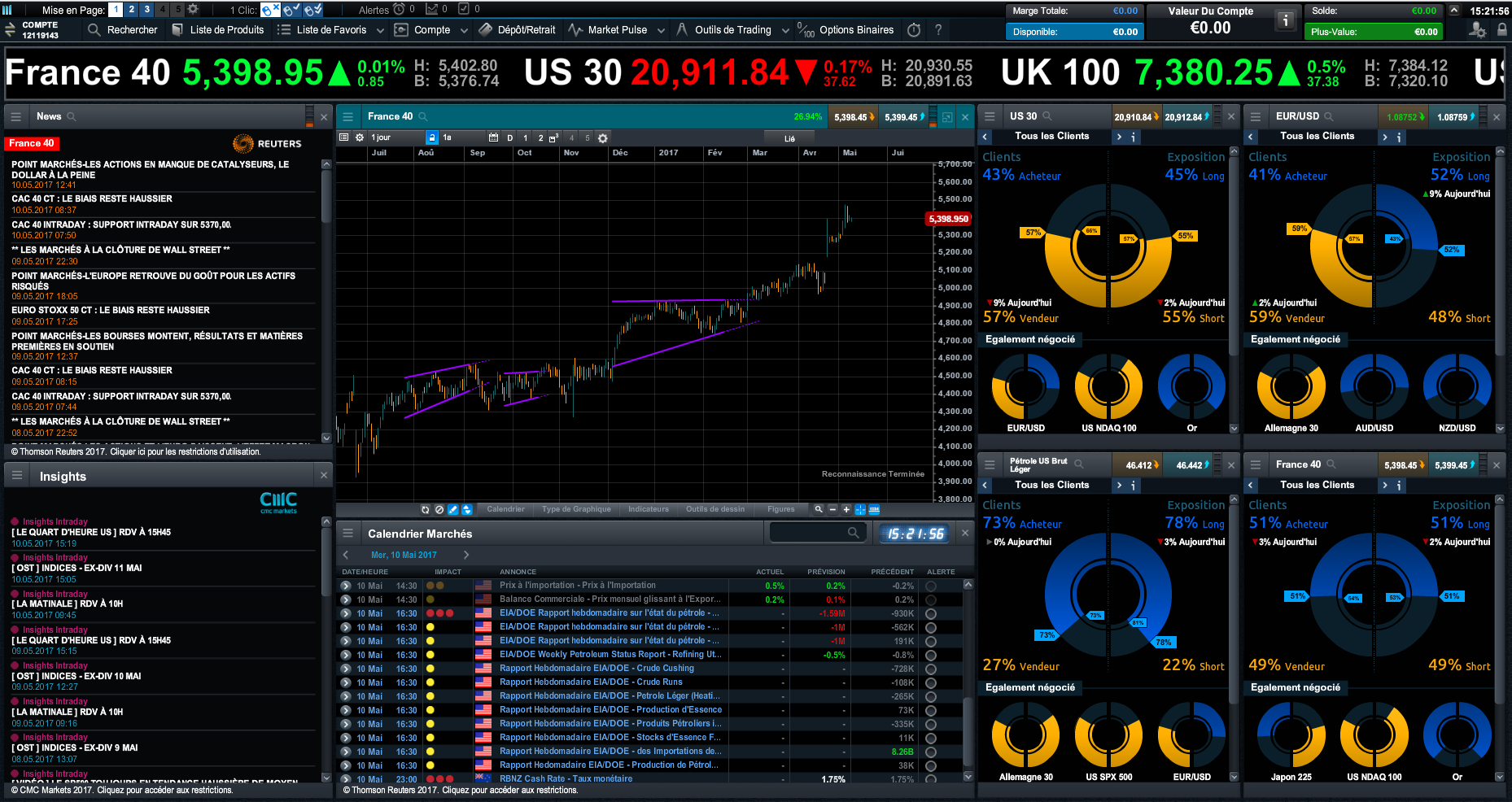The height and width of the screenshot is (802, 1512).
Task: Click the Lié button on chart
Action: click(789, 138)
